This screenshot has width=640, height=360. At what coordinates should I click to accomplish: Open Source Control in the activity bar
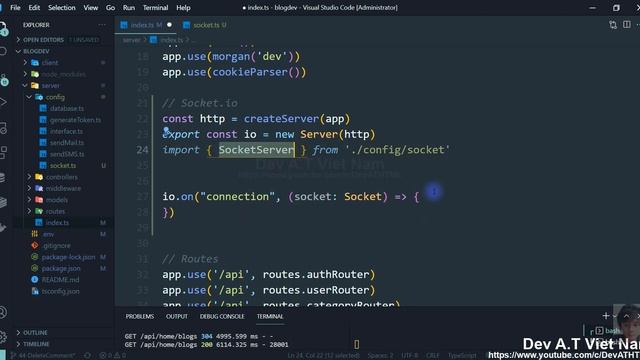[4, 79]
